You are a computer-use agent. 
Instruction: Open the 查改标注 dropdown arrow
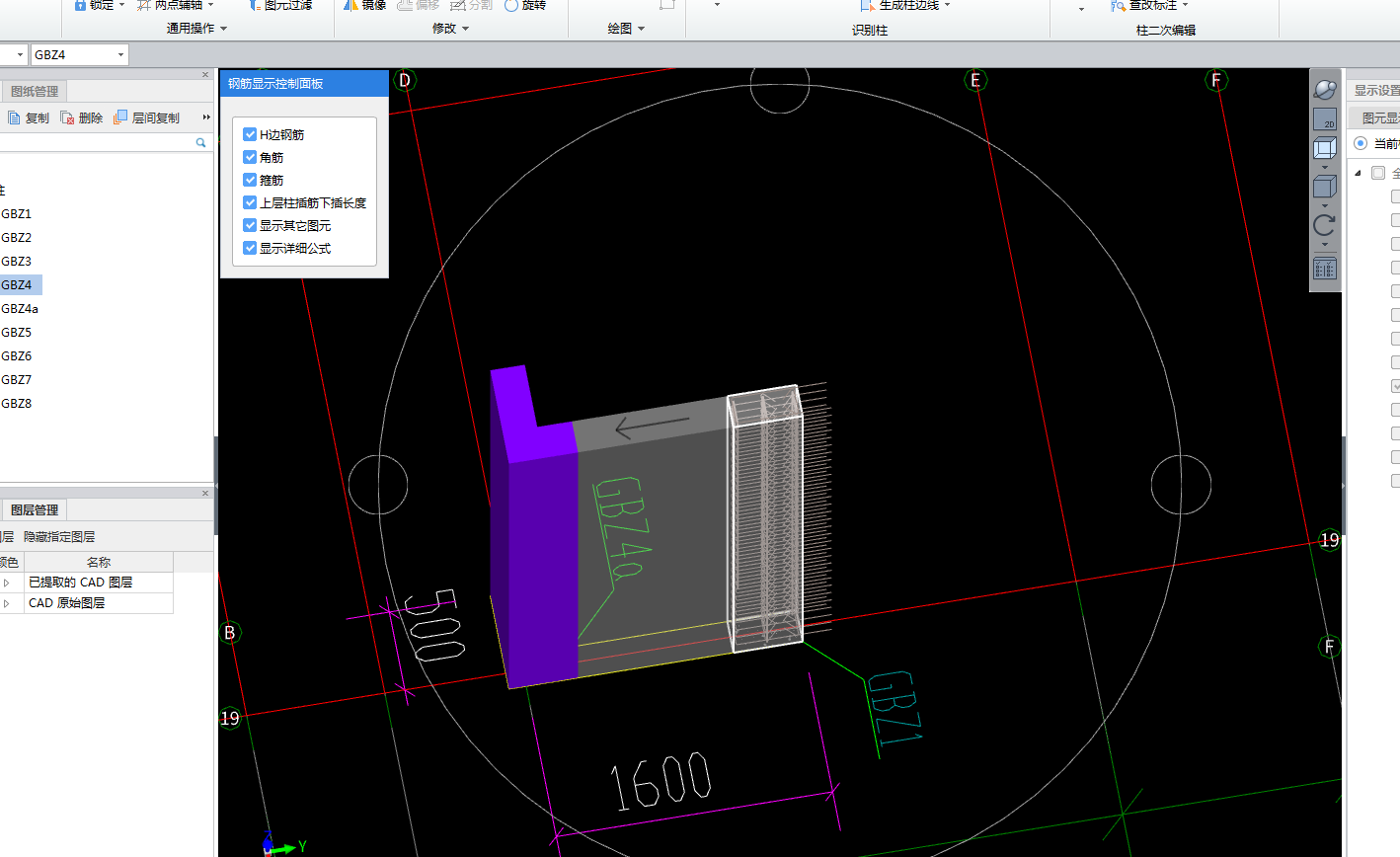(x=1185, y=5)
